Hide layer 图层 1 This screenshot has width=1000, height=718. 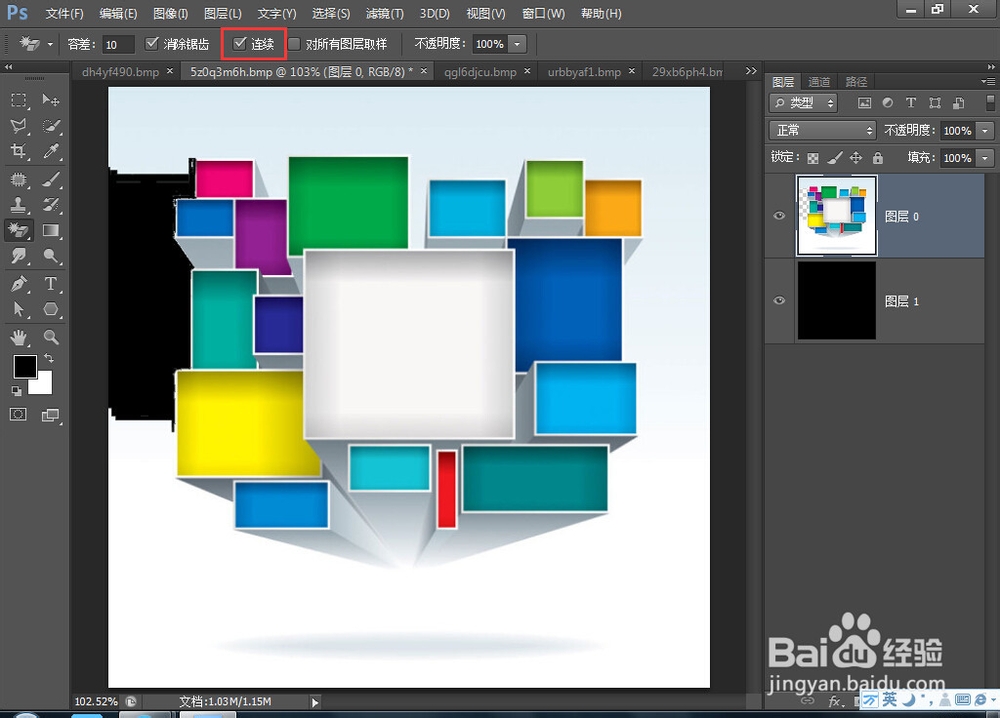point(779,300)
